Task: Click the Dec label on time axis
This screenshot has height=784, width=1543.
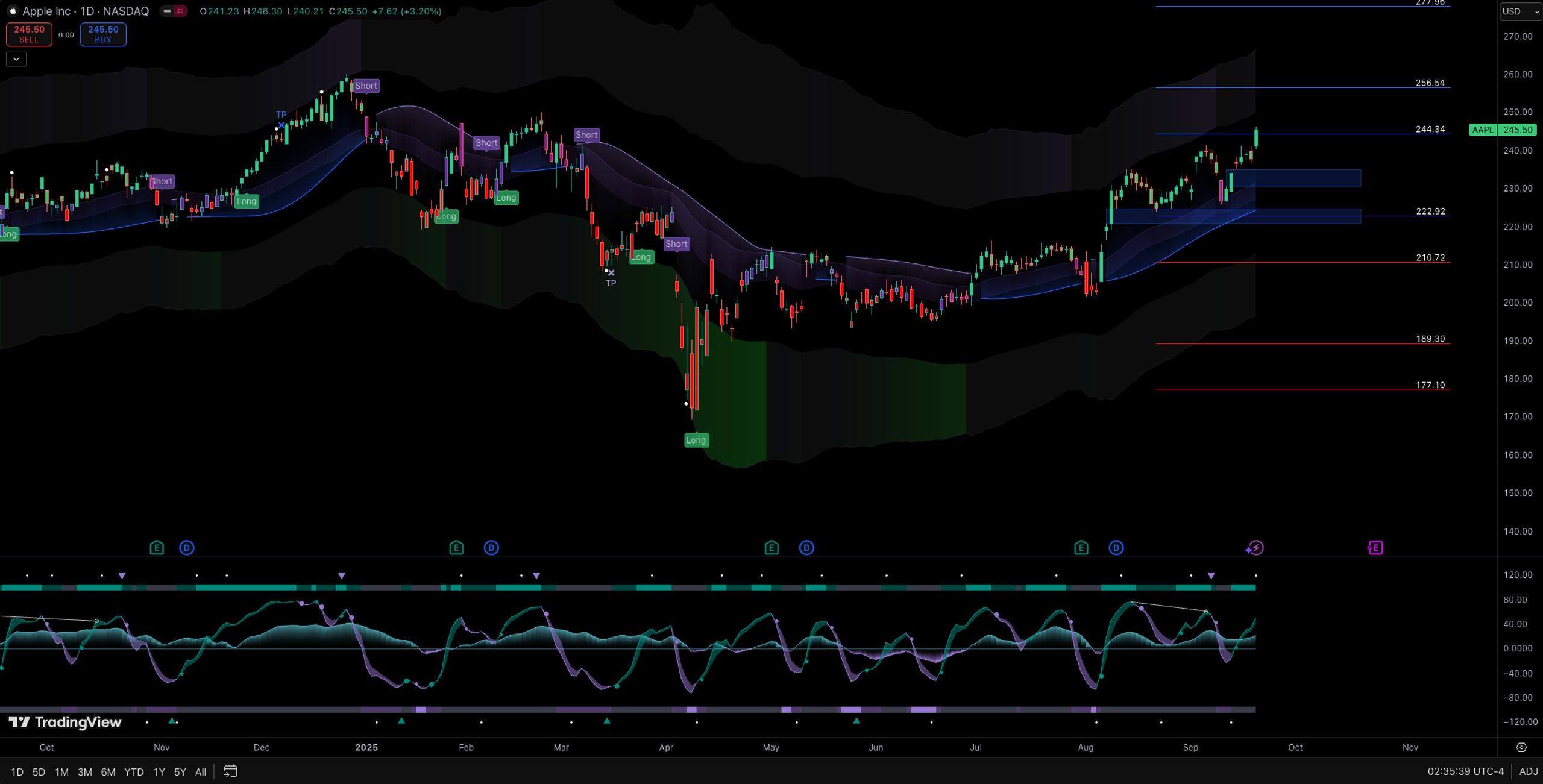Action: coord(261,747)
